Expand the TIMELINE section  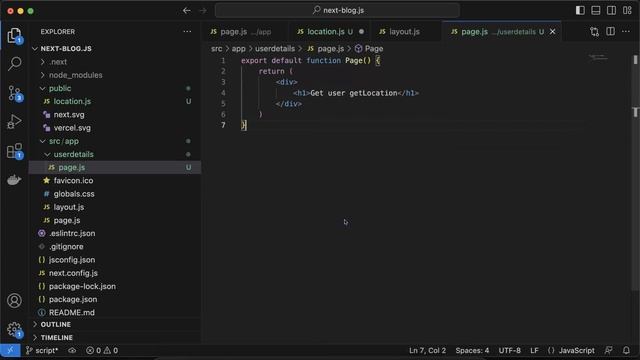tap(115, 338)
